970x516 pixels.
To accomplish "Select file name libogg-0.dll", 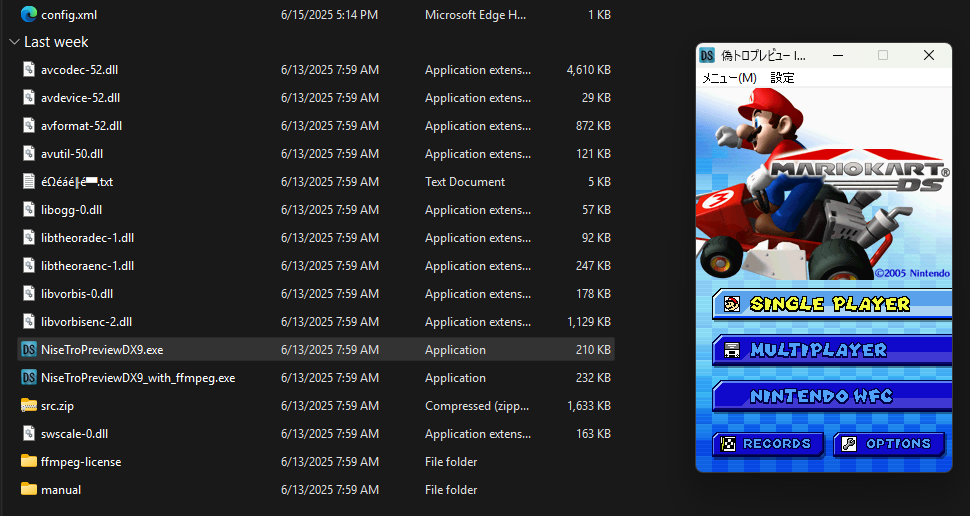I will [x=71, y=210].
